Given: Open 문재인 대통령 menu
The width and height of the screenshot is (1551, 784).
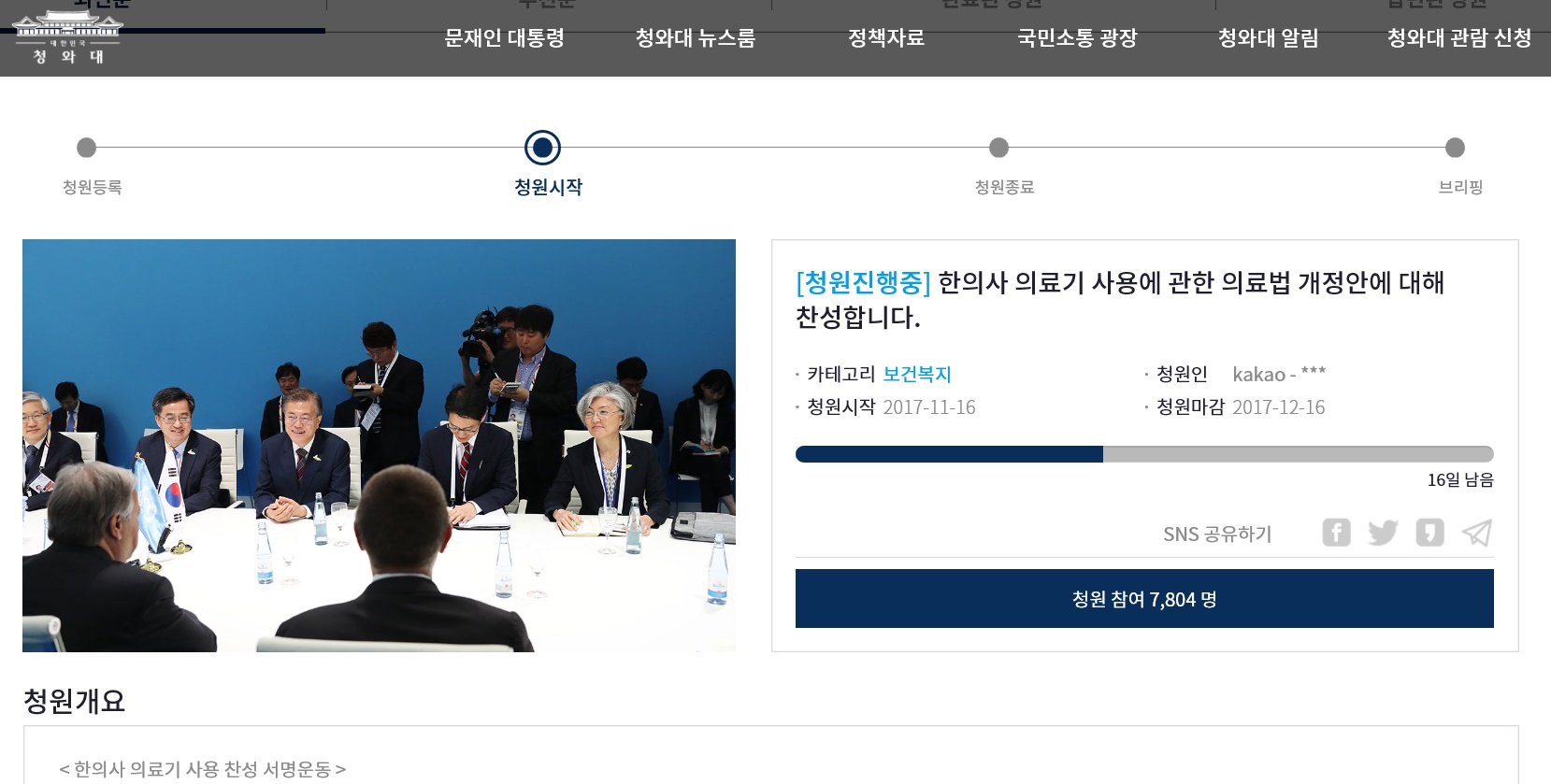Looking at the screenshot, I should (x=504, y=38).
